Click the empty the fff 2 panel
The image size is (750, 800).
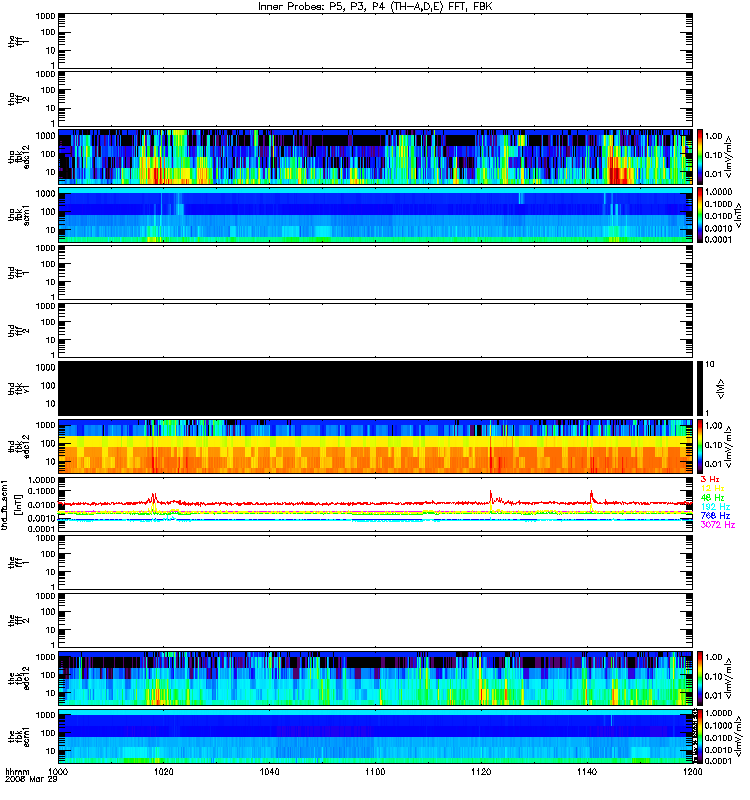pos(376,620)
